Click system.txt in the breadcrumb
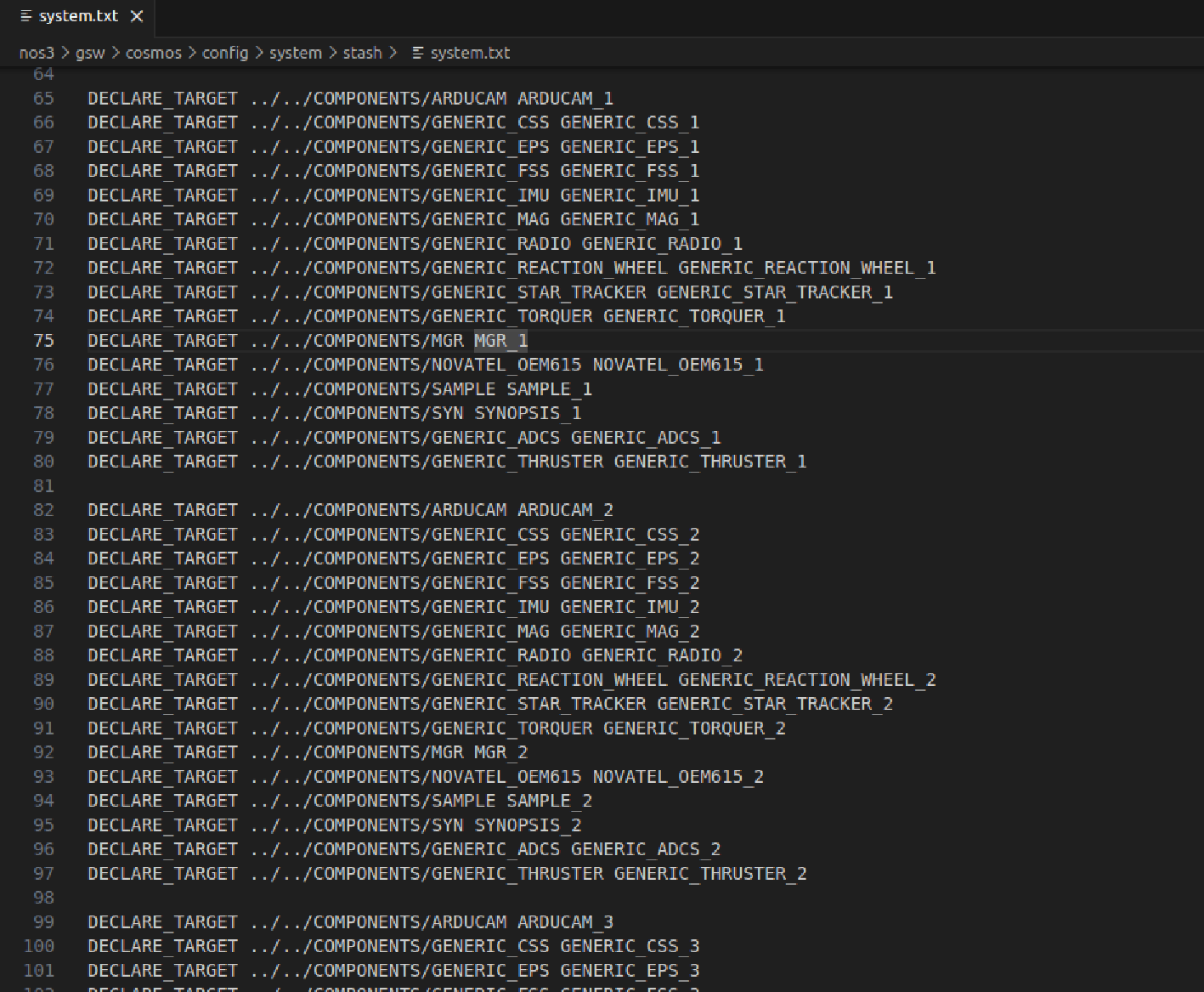1204x992 pixels. tap(470, 53)
